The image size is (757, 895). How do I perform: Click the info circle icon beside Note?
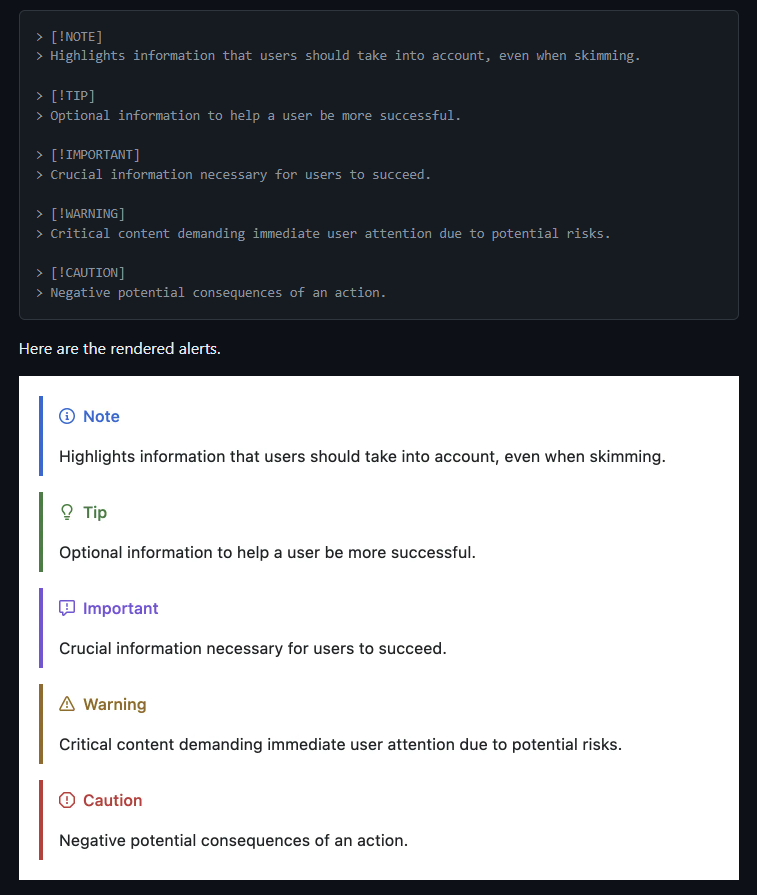(x=67, y=416)
